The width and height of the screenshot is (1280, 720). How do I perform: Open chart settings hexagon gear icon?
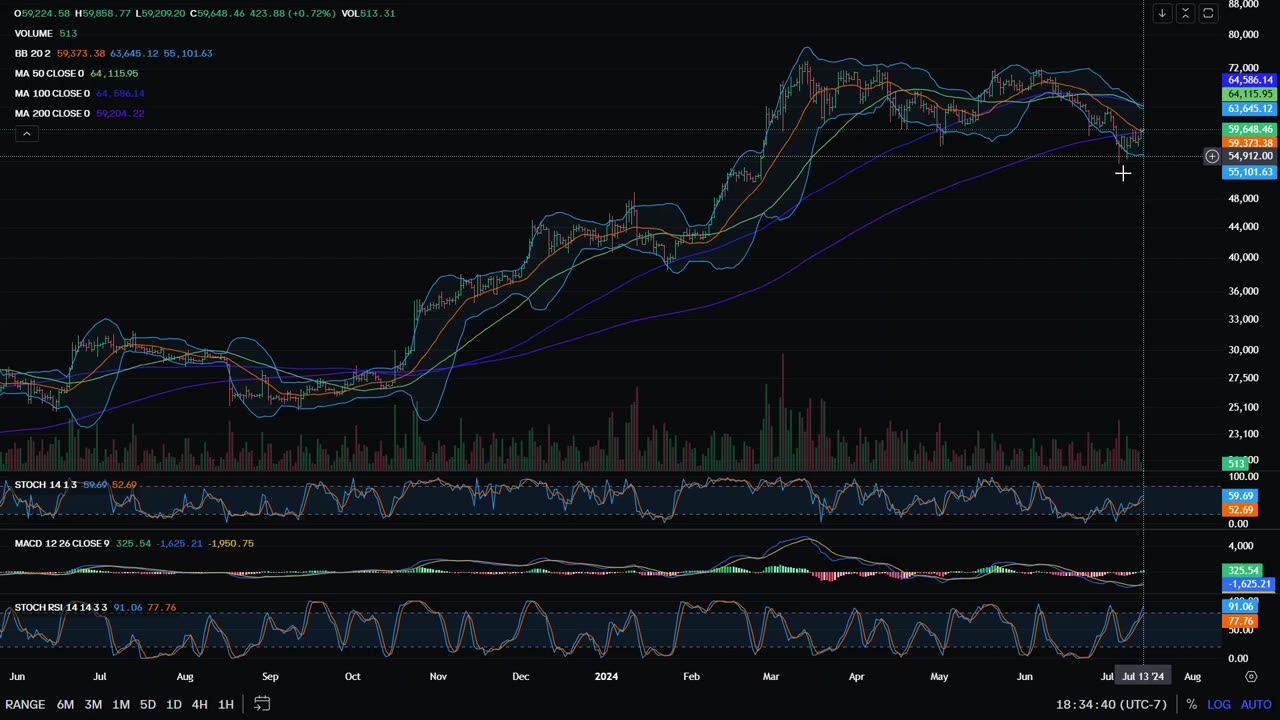[1251, 677]
